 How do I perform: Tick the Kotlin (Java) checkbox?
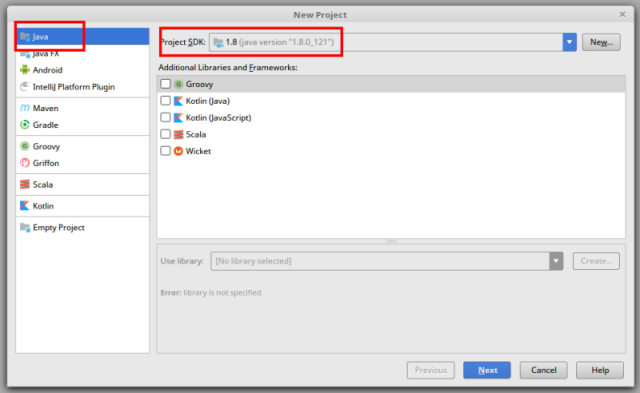[165, 101]
